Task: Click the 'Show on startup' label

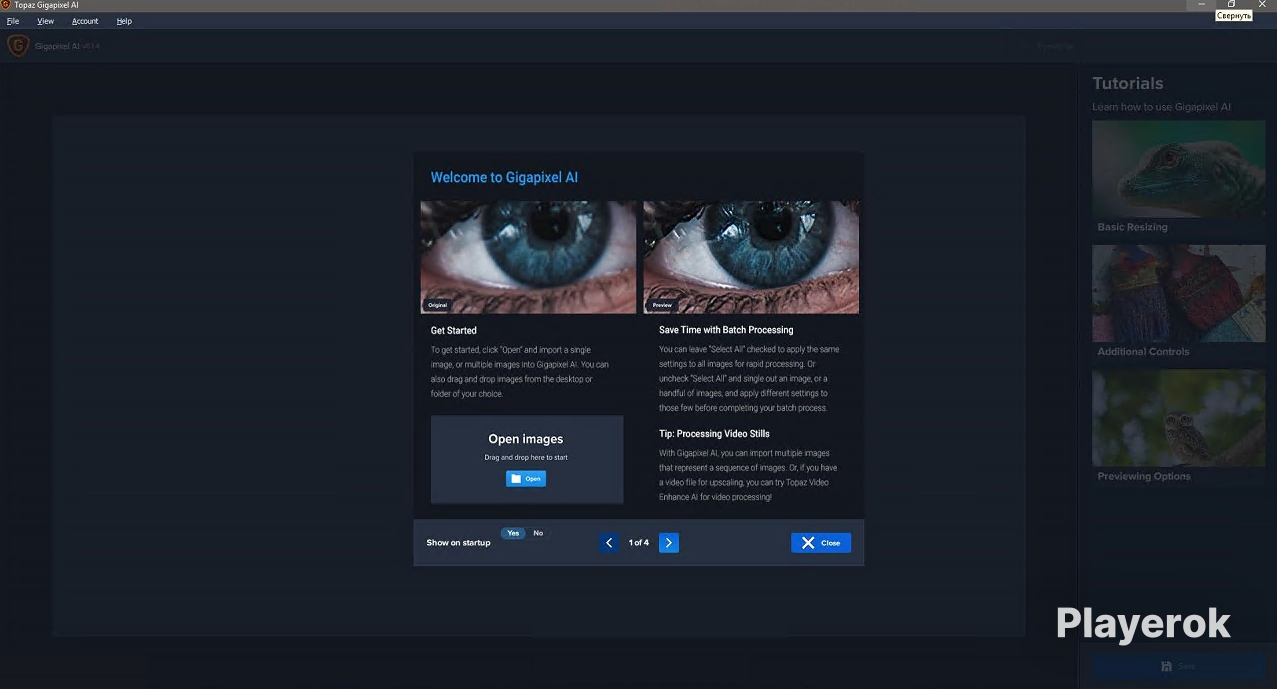Action: pyautogui.click(x=458, y=543)
